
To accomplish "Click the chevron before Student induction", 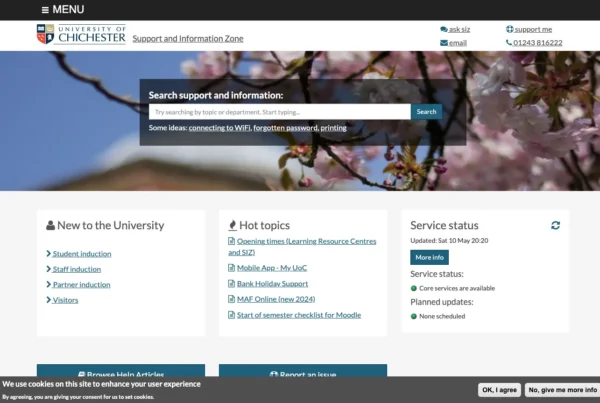I will pos(49,253).
